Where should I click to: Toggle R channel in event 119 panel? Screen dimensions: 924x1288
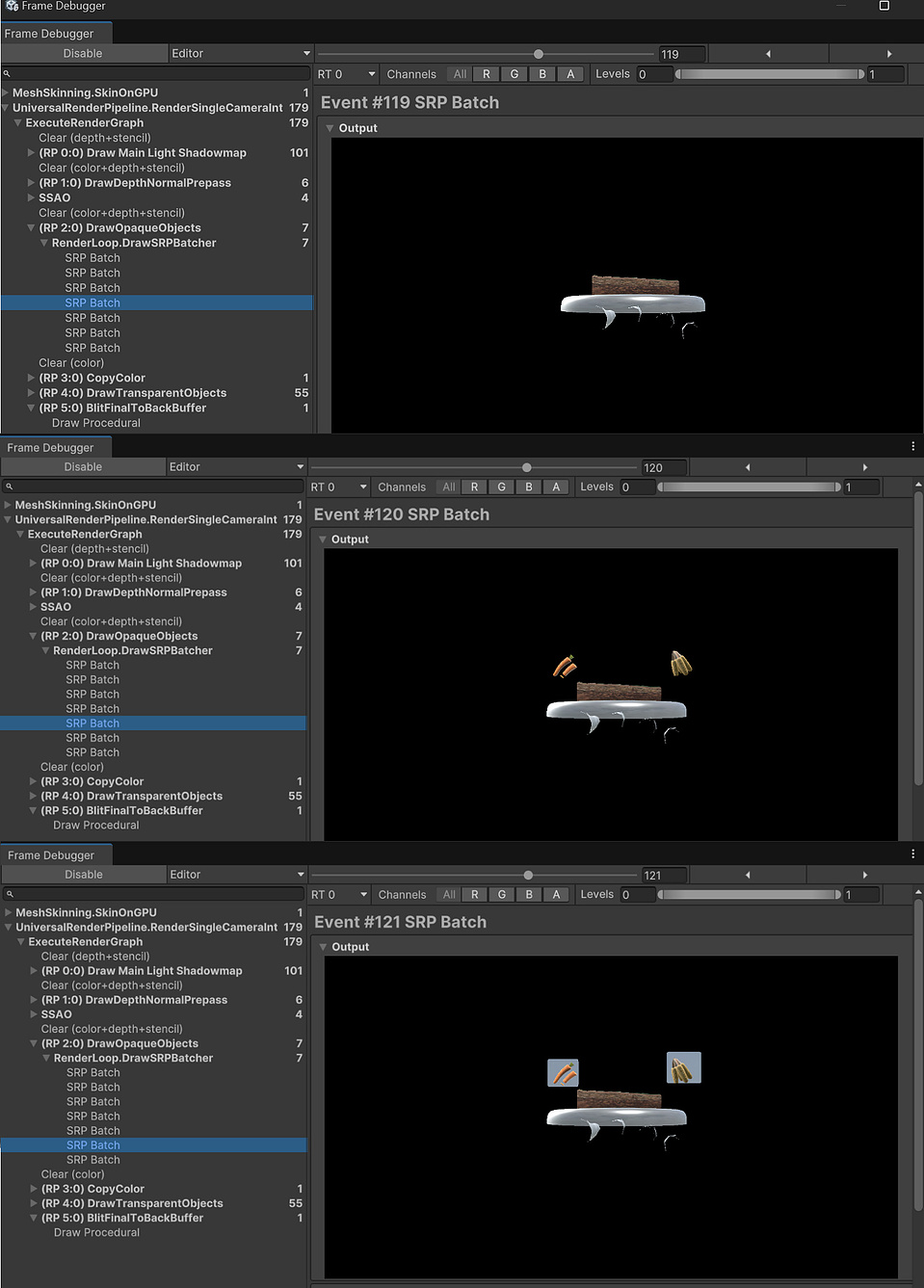pos(486,74)
